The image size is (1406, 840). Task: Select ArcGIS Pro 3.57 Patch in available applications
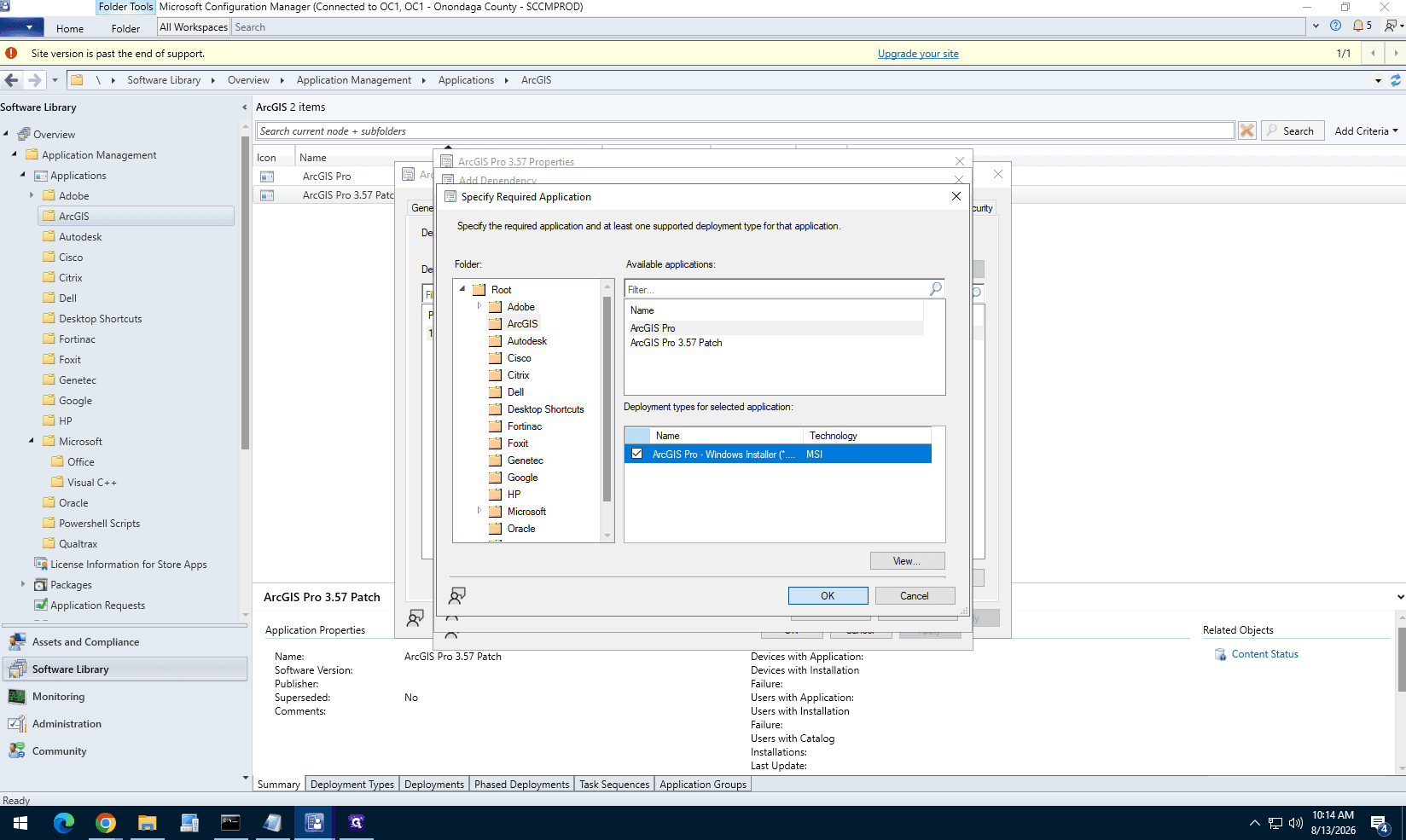tap(676, 343)
